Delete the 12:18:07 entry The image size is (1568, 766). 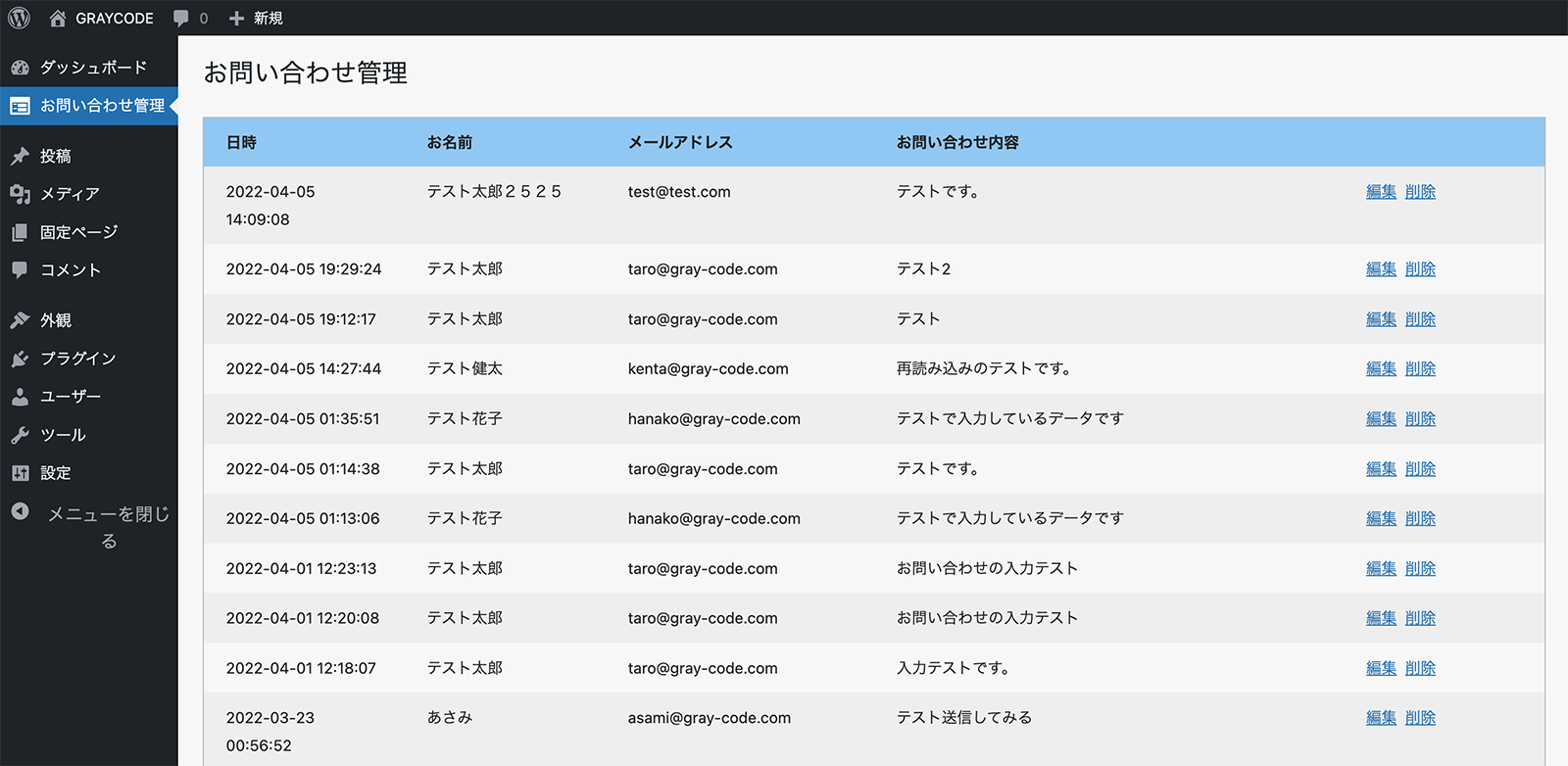(x=1420, y=669)
